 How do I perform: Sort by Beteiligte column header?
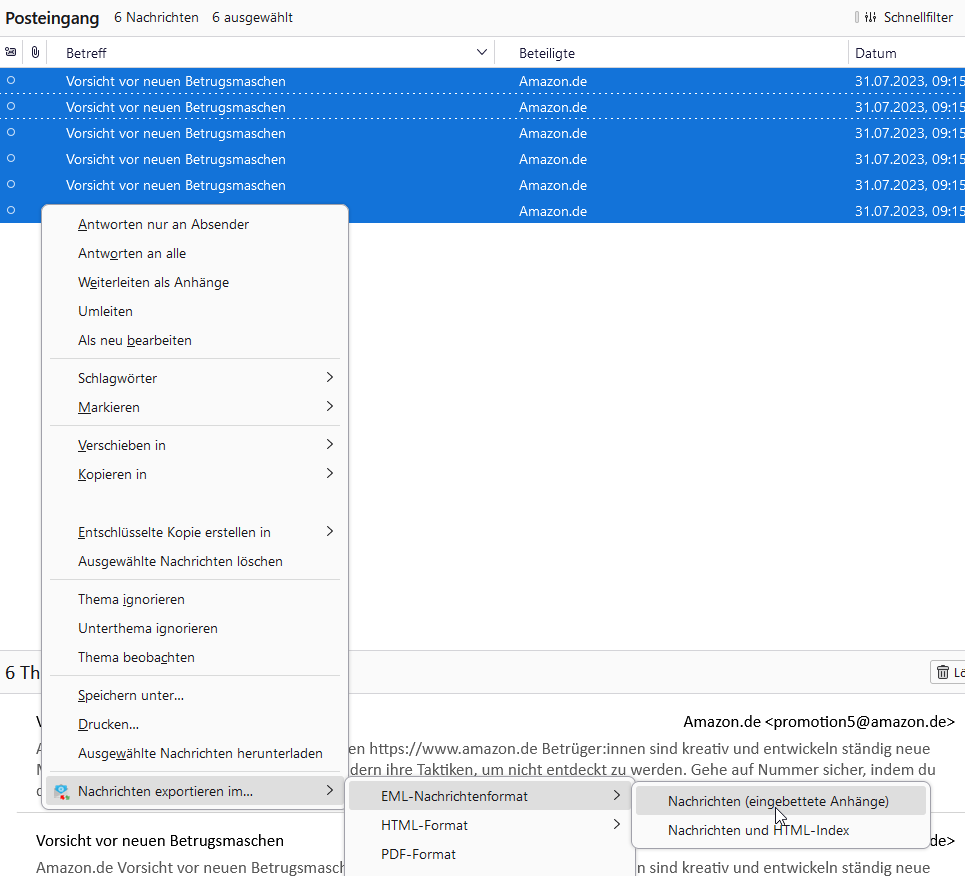(x=547, y=53)
